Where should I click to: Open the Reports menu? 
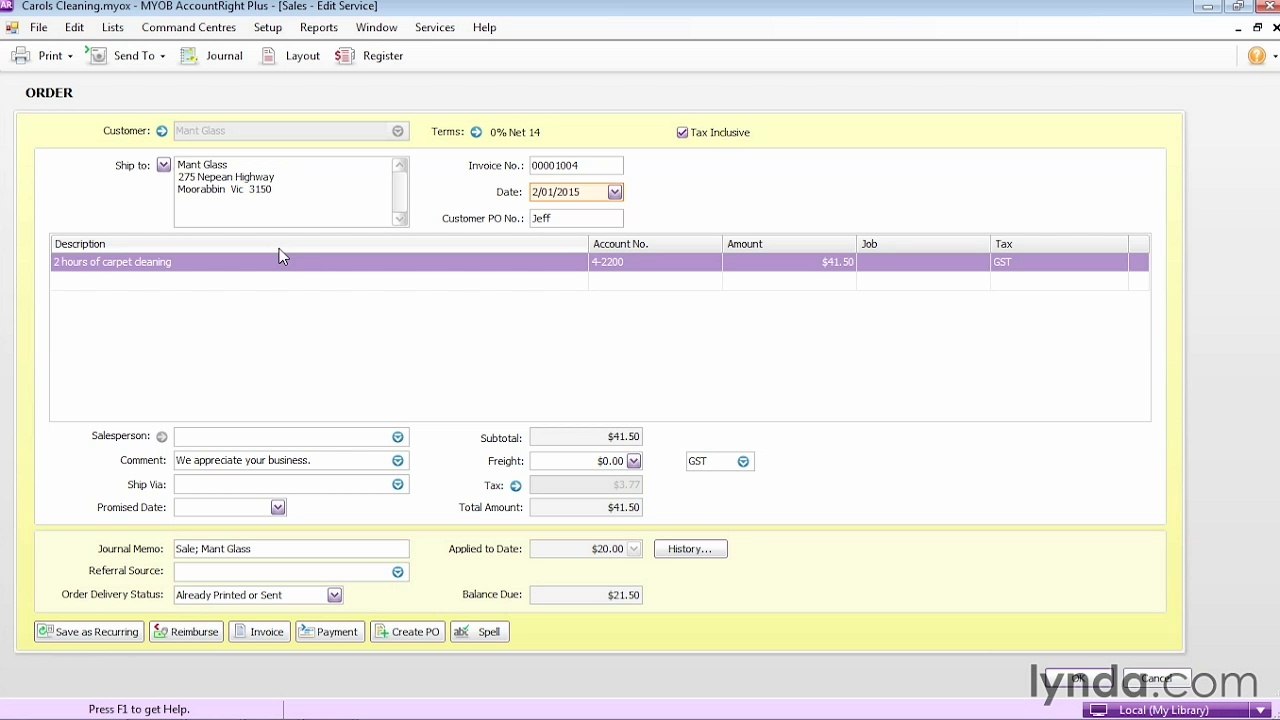[x=319, y=28]
